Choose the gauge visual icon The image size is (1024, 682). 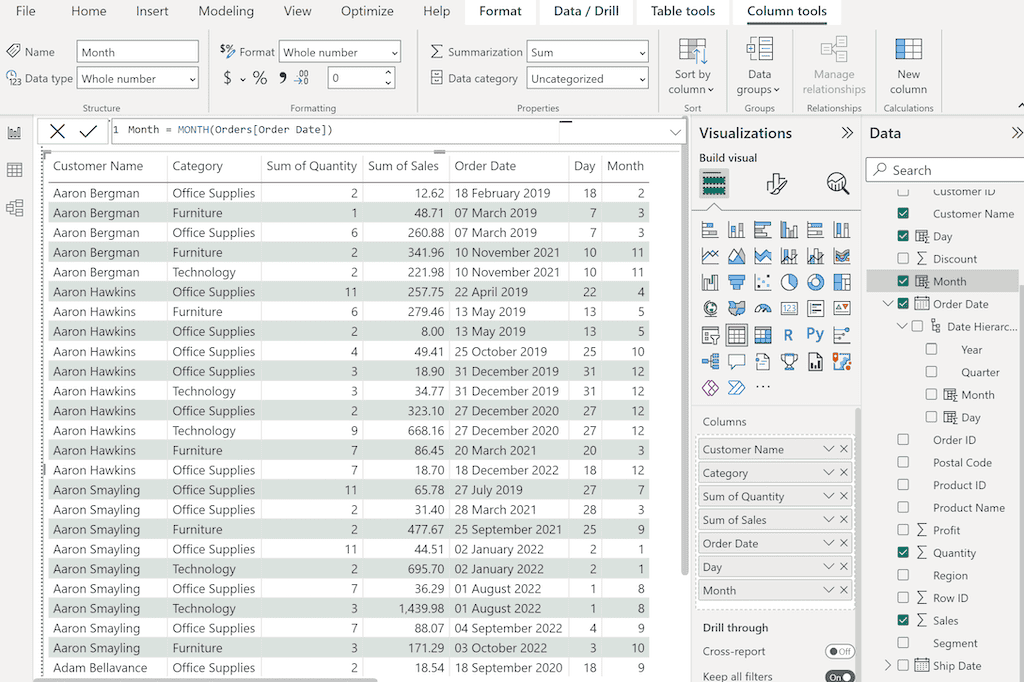[x=763, y=308]
